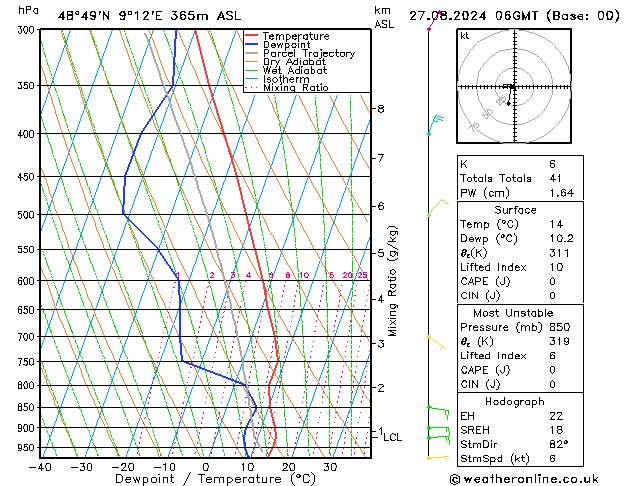Click the '5' km altitude label

pos(381,253)
